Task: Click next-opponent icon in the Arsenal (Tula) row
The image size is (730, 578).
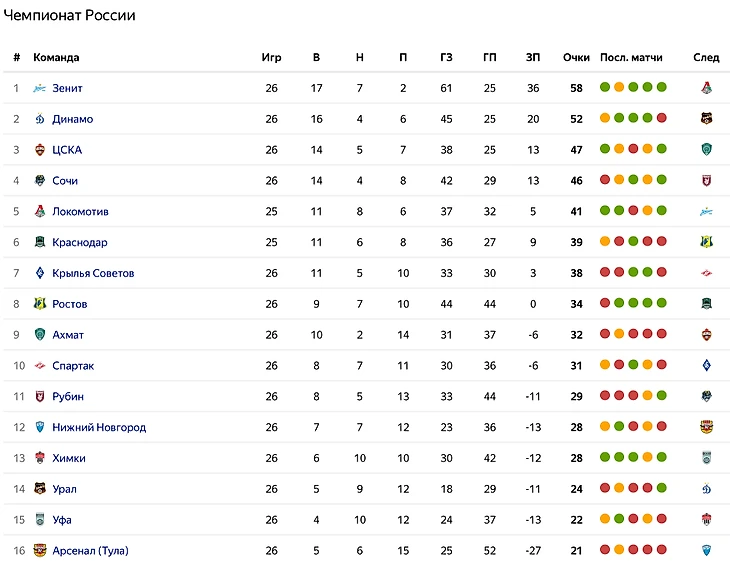Action: pos(706,551)
